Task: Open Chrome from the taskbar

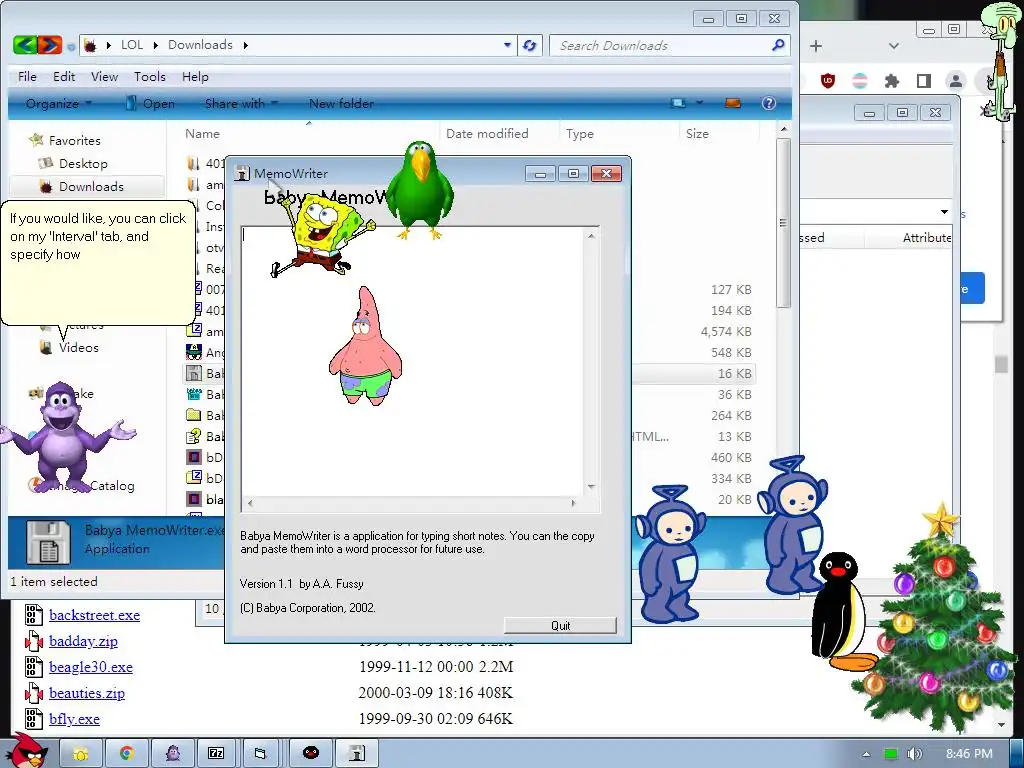Action: [126, 754]
